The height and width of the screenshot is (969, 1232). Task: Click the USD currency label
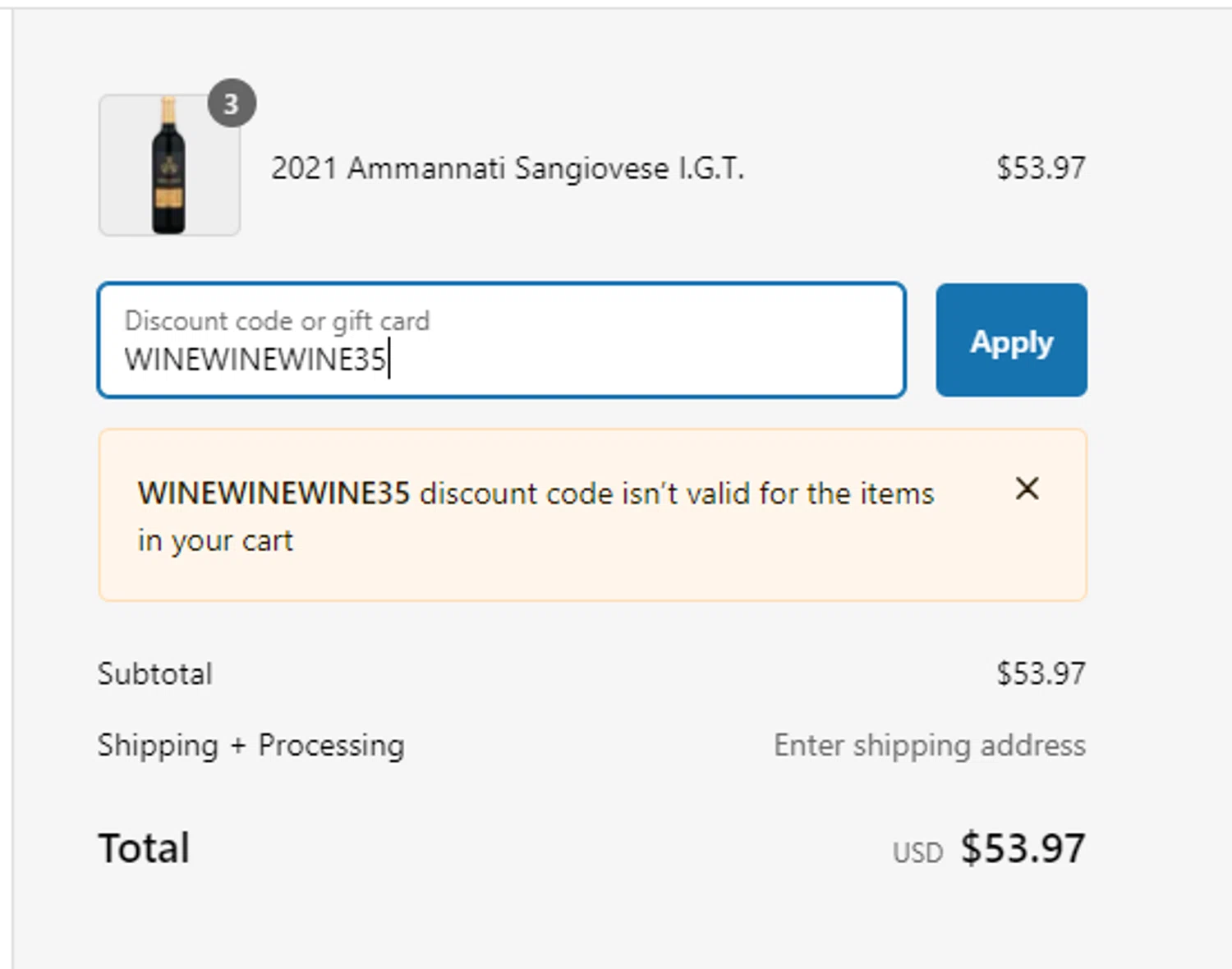pyautogui.click(x=917, y=853)
